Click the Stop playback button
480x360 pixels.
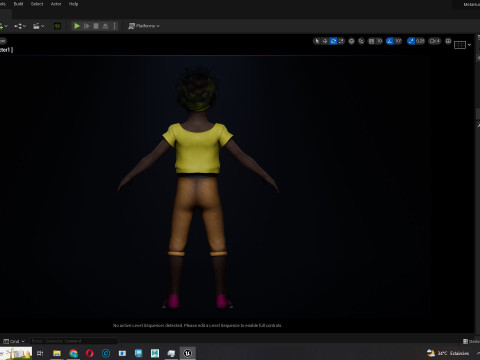coord(96,26)
